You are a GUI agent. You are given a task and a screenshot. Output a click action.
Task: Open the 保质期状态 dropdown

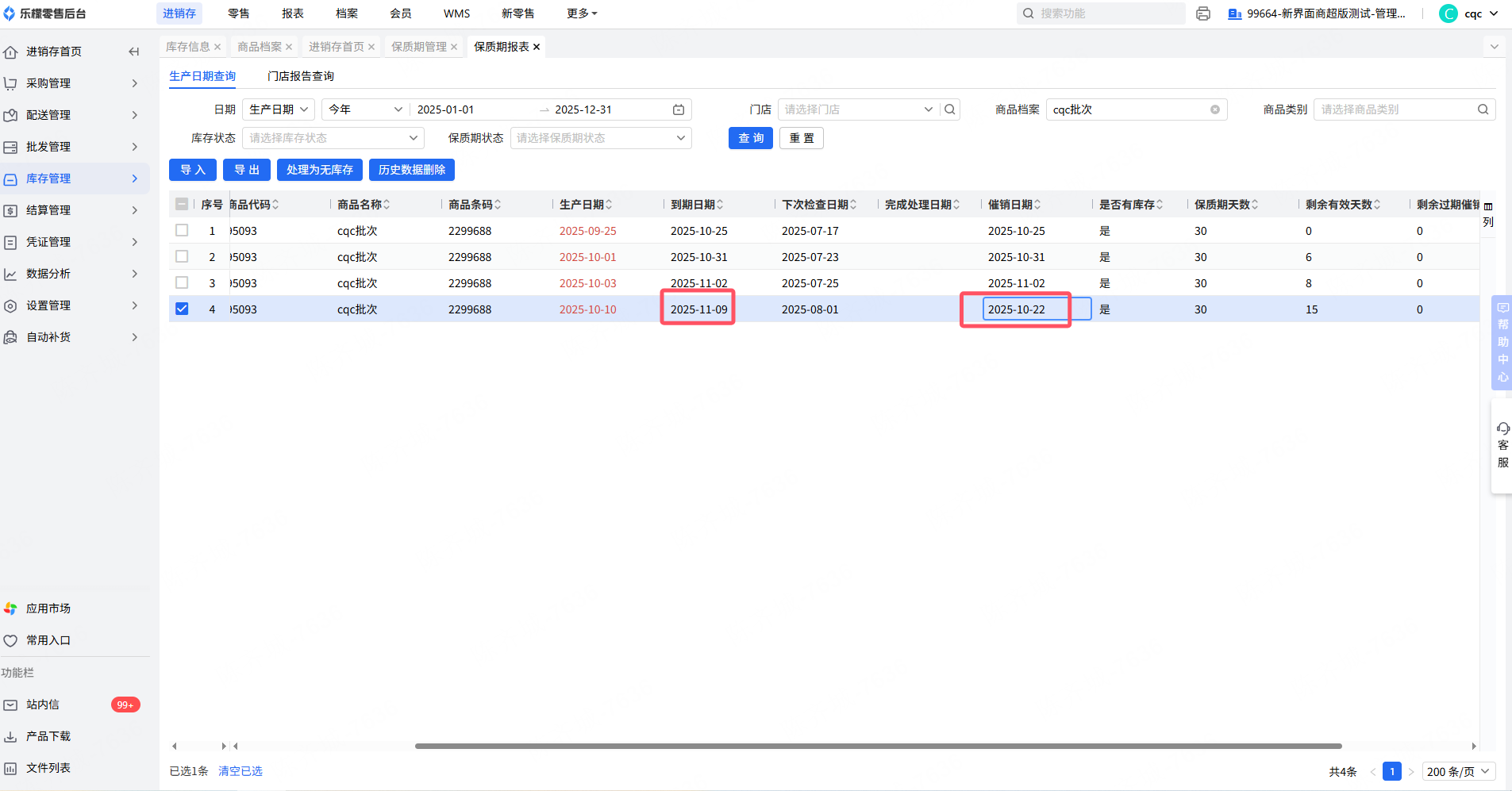pos(601,138)
